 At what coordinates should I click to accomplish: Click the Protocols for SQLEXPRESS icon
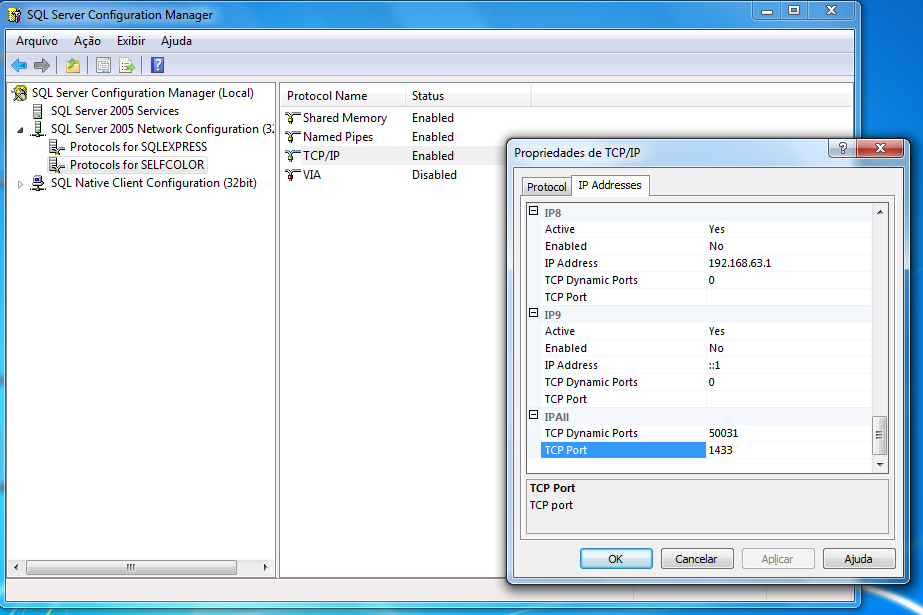pyautogui.click(x=57, y=147)
